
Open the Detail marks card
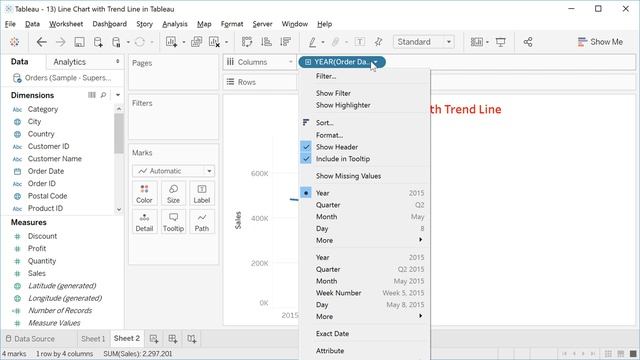pyautogui.click(x=144, y=222)
